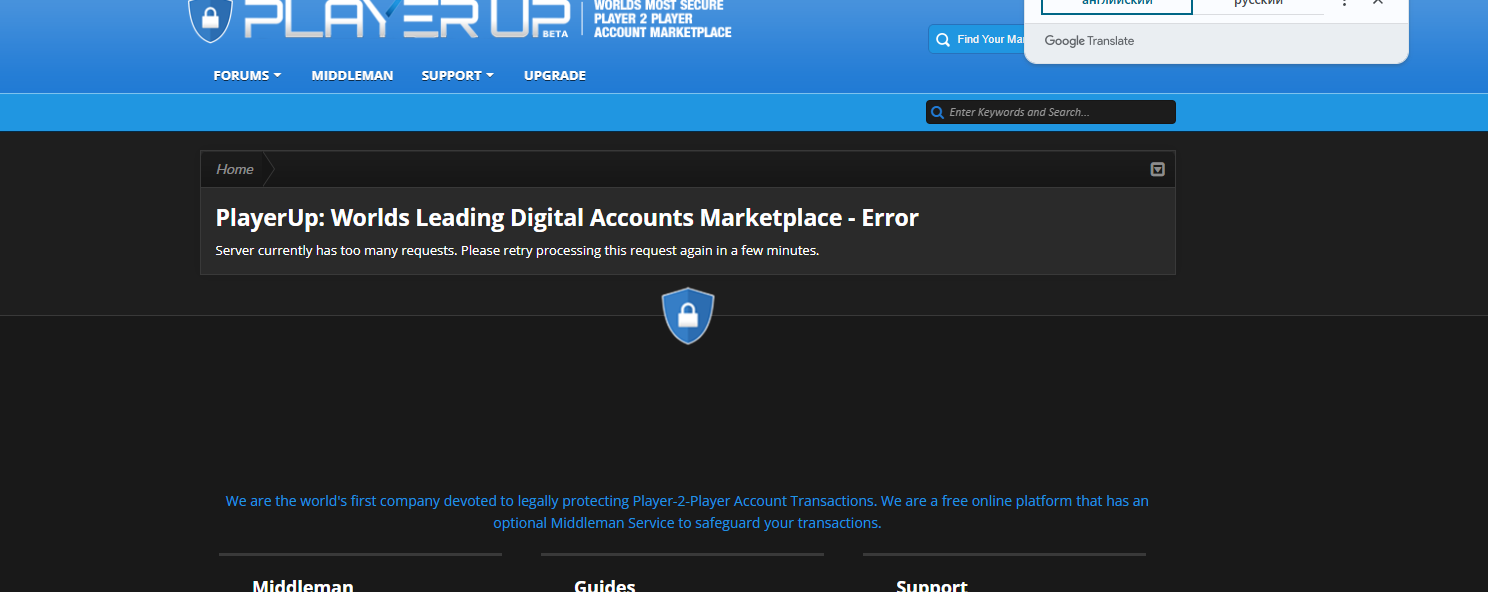Open Google Translate options three-dot menu

click(x=1345, y=2)
